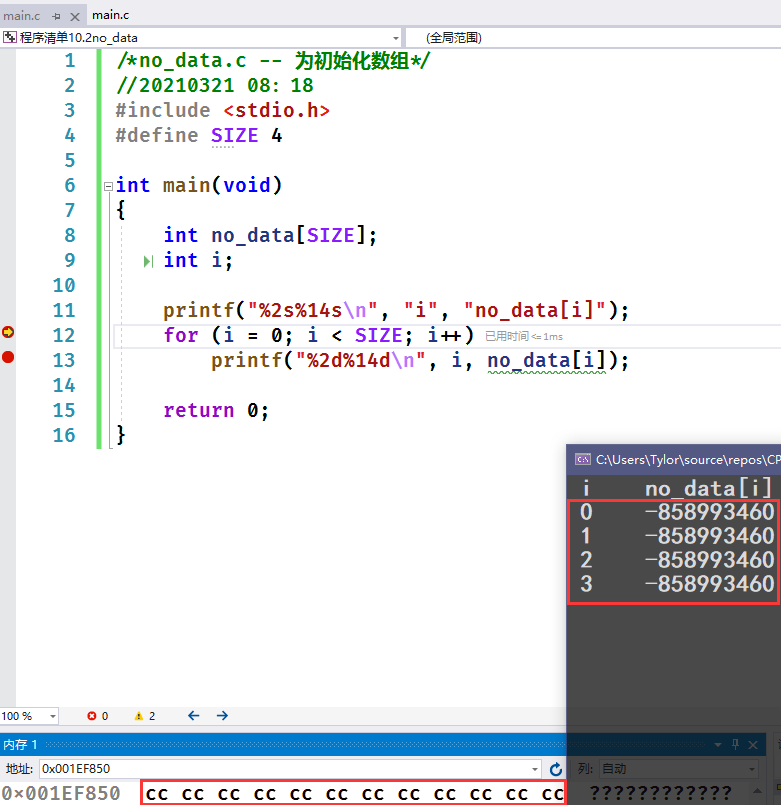This screenshot has height=805, width=781.
Task: Open the 内存 1 window options menu
Action: [x=718, y=744]
